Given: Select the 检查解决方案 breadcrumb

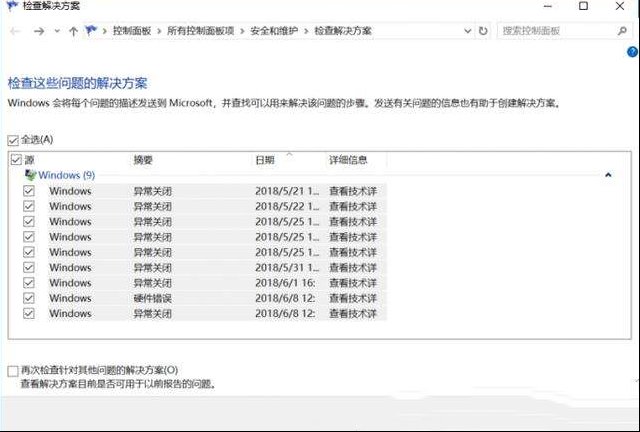Looking at the screenshot, I should pyautogui.click(x=343, y=31).
